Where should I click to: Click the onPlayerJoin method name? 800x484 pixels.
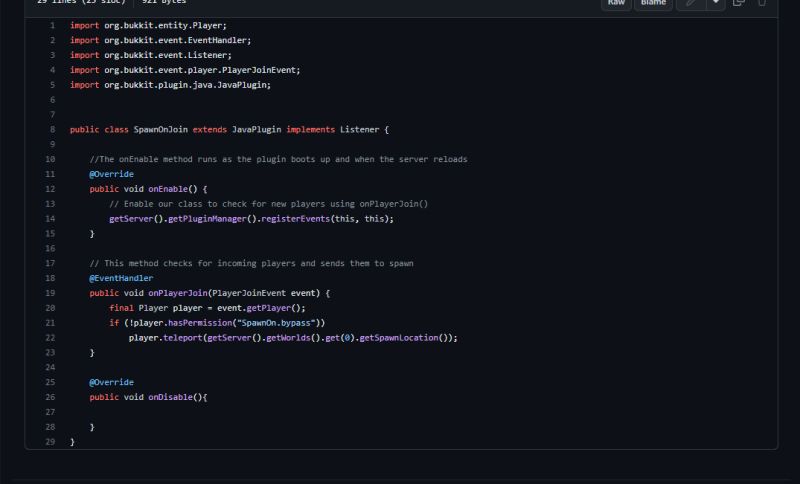pos(178,293)
